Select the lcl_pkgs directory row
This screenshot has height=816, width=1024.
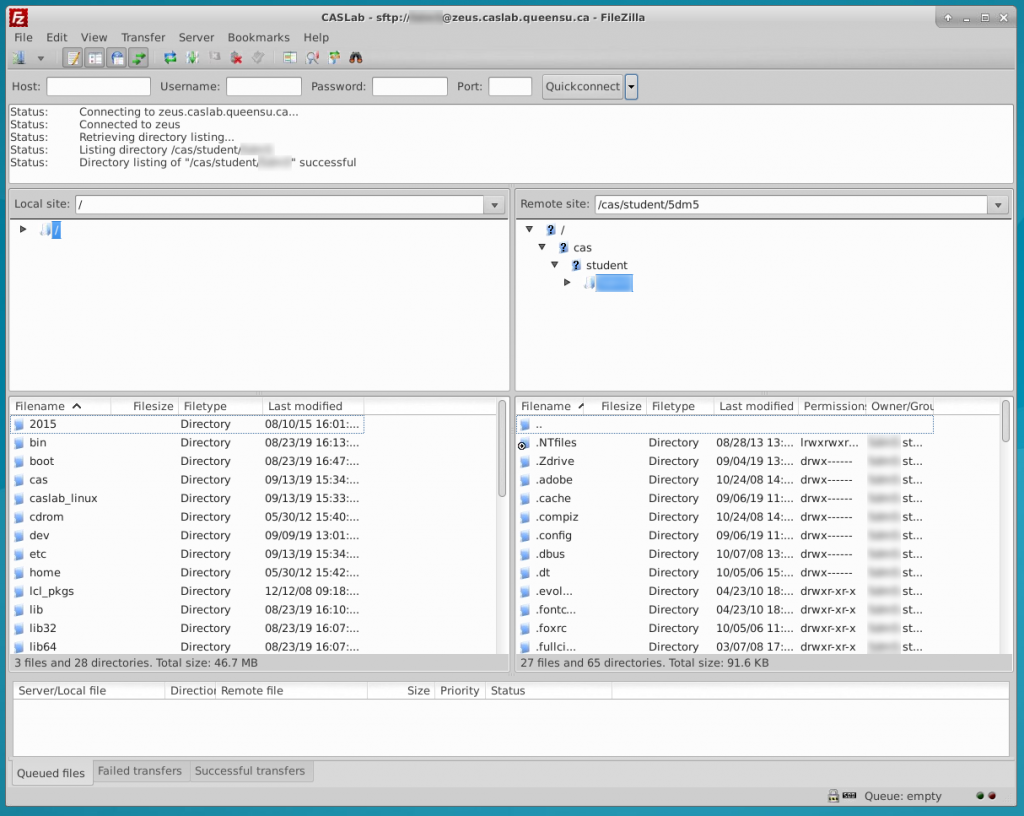click(187, 591)
